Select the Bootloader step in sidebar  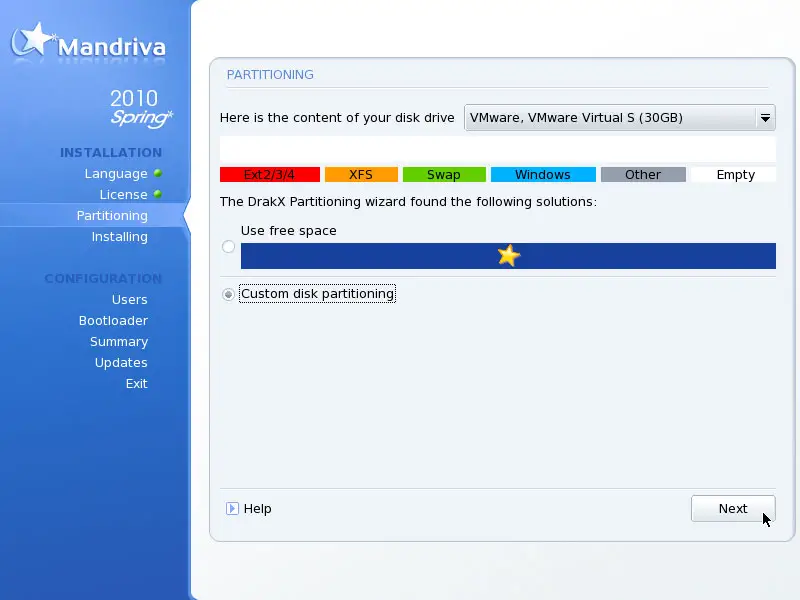pos(113,320)
